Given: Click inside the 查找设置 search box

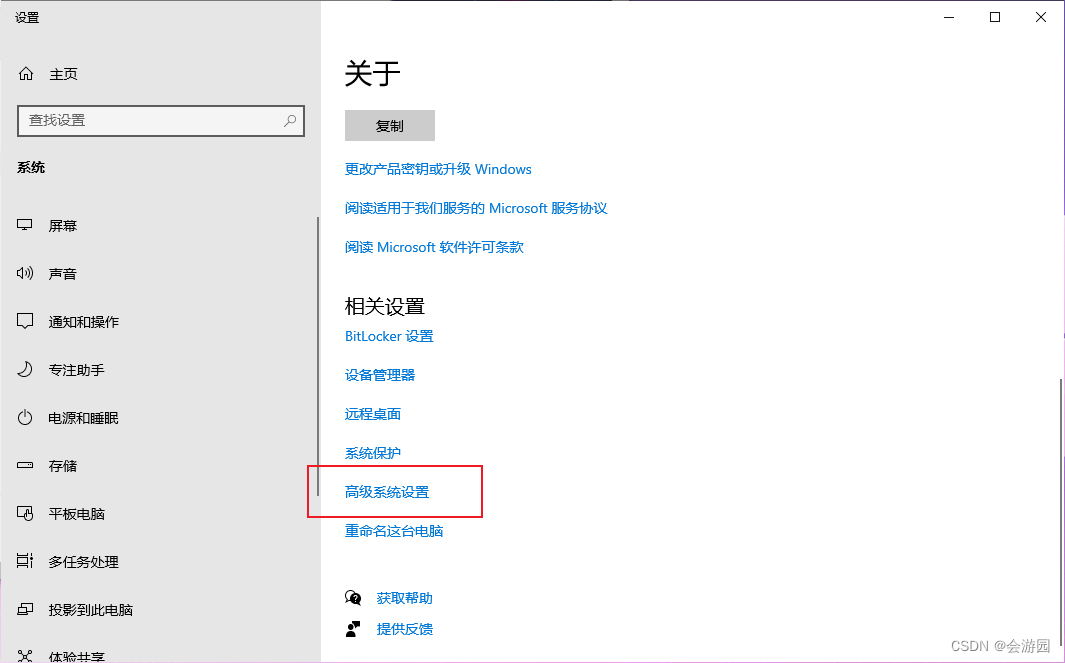Looking at the screenshot, I should tap(160, 120).
